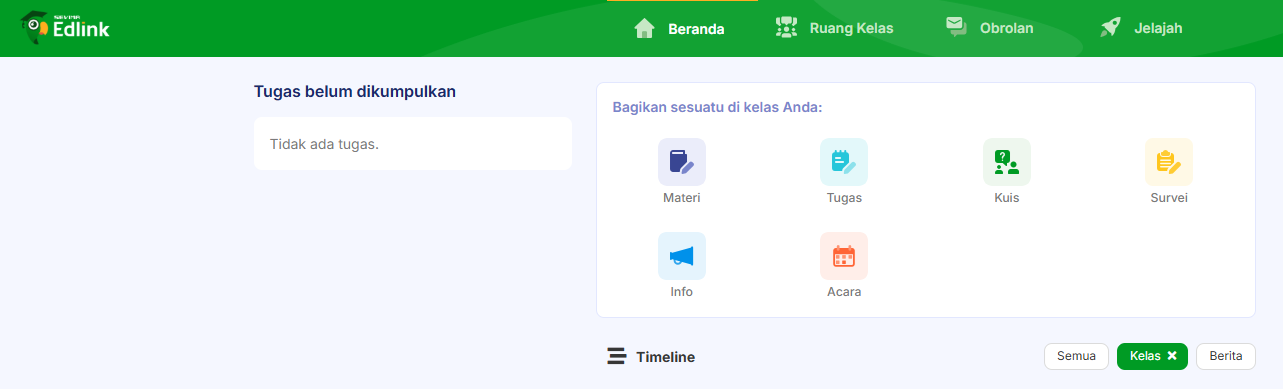Show Berita in the timeline
Screen dimensions: 1283x389
point(1226,356)
